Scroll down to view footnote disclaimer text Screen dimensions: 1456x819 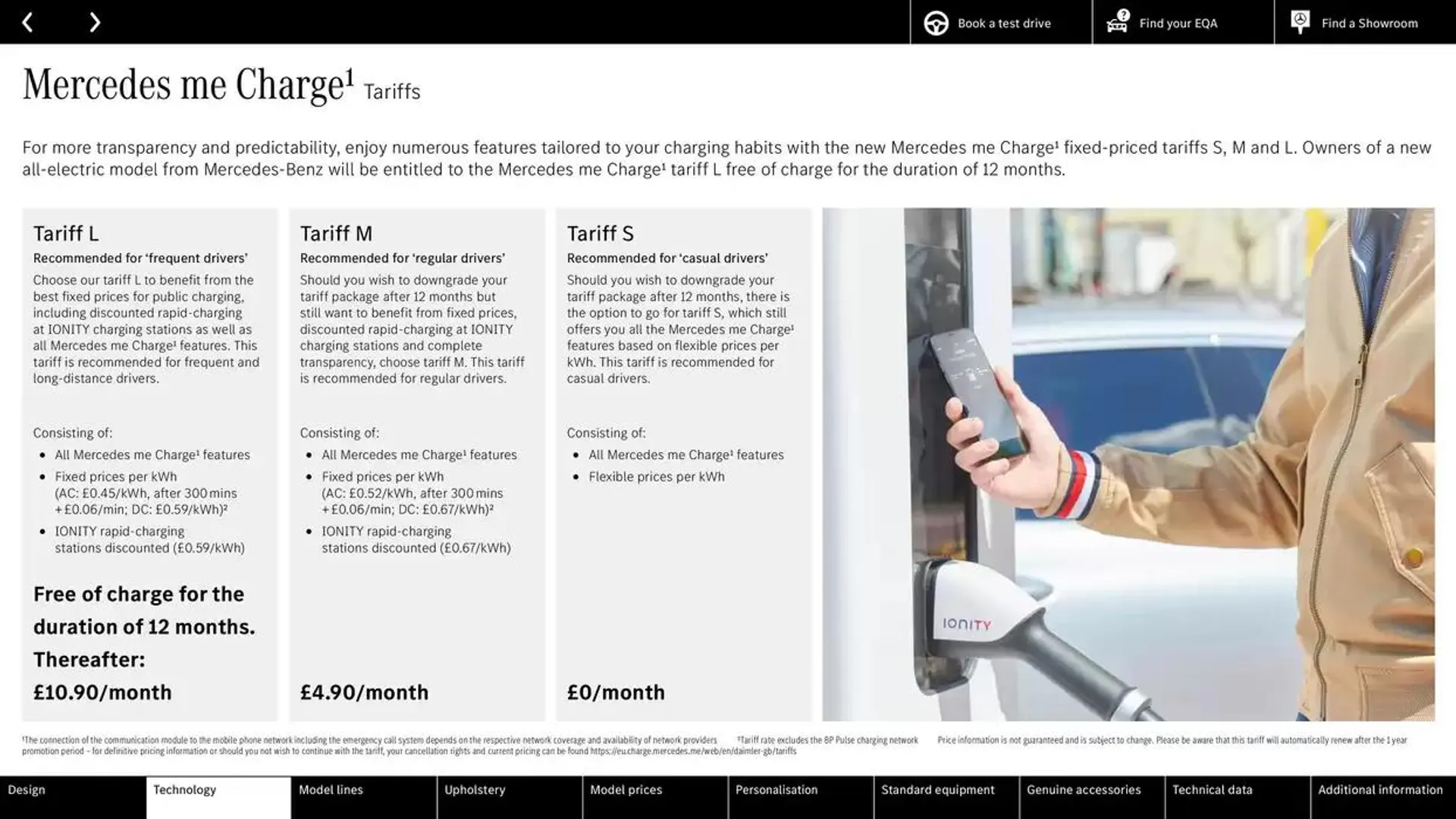(x=727, y=745)
